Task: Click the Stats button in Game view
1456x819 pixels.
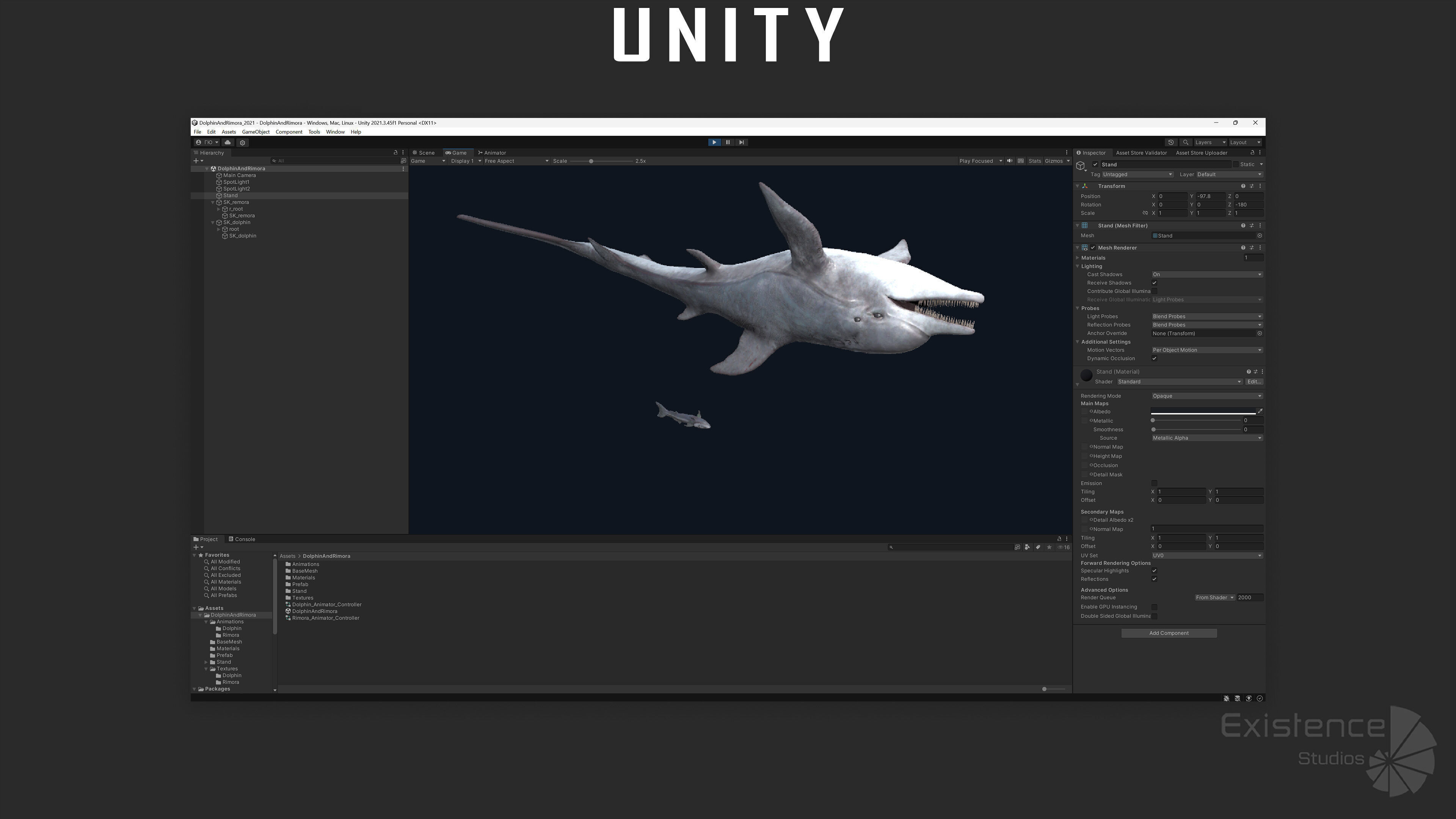Action: click(x=1034, y=161)
